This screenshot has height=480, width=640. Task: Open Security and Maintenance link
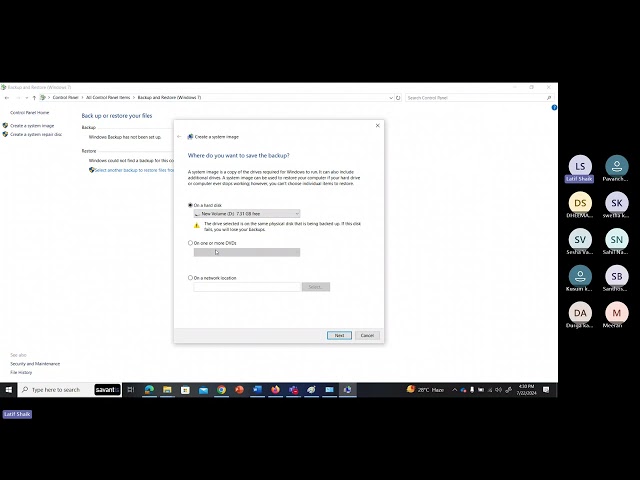coord(35,364)
